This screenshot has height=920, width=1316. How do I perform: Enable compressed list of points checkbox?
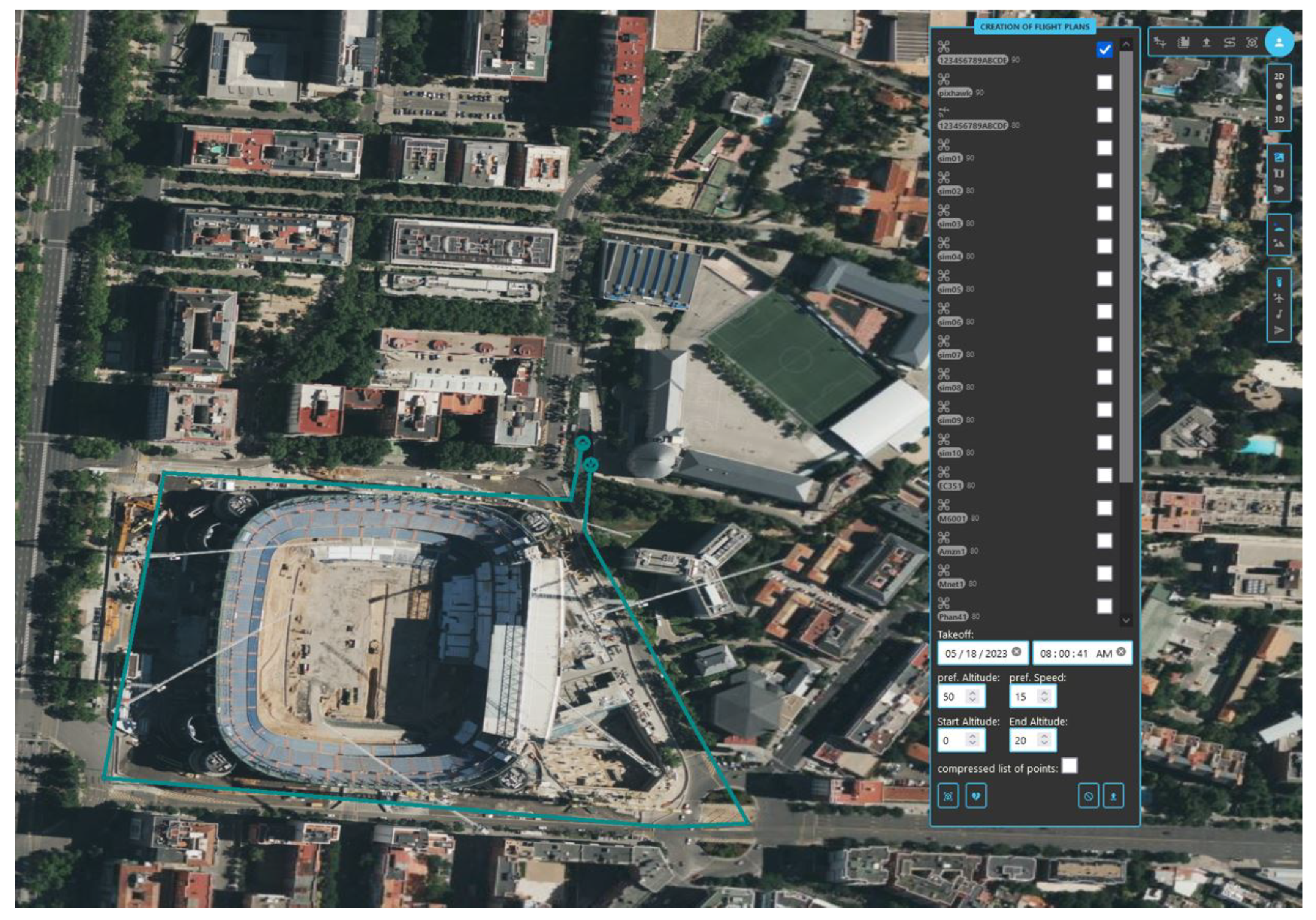(x=1069, y=766)
